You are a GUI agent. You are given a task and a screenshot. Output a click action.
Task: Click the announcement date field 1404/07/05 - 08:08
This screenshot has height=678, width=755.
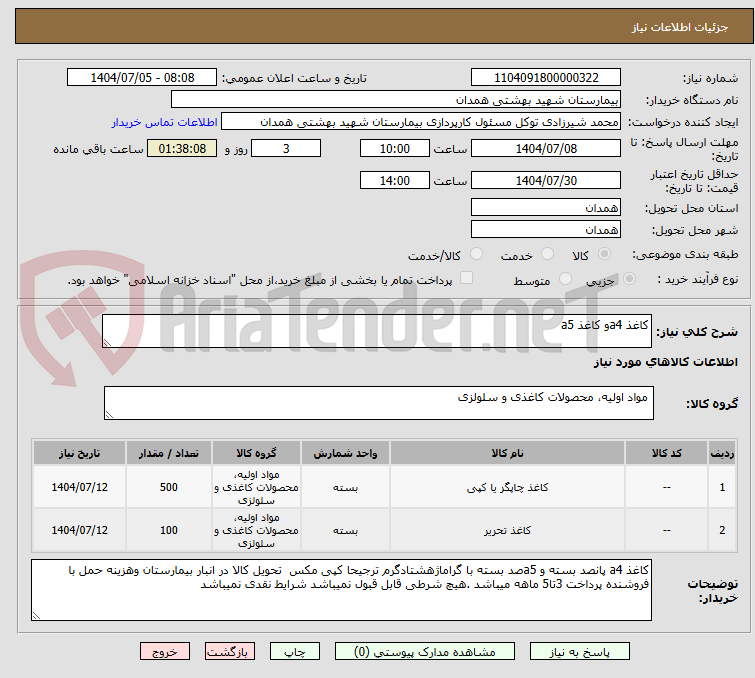142,78
